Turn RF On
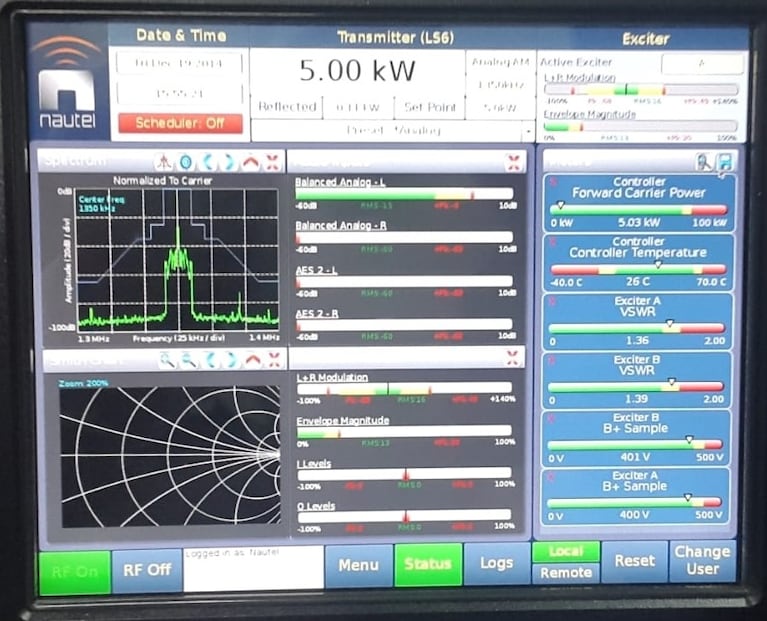The image size is (767, 621). [x=74, y=572]
